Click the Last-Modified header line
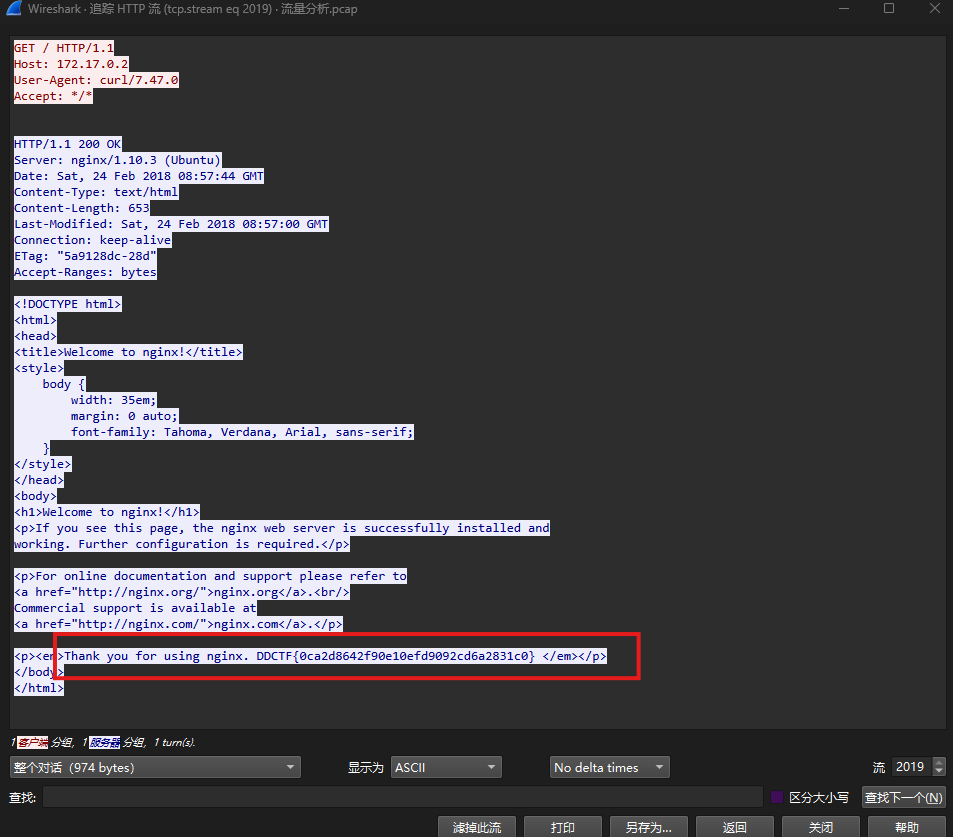The width and height of the screenshot is (953, 837). (x=171, y=224)
